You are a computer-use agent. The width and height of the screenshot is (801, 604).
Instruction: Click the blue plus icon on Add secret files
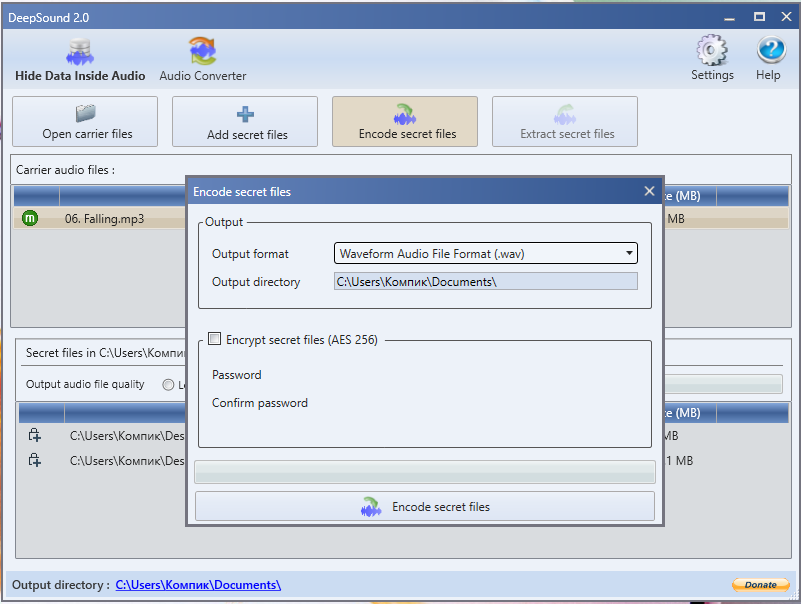coord(245,114)
